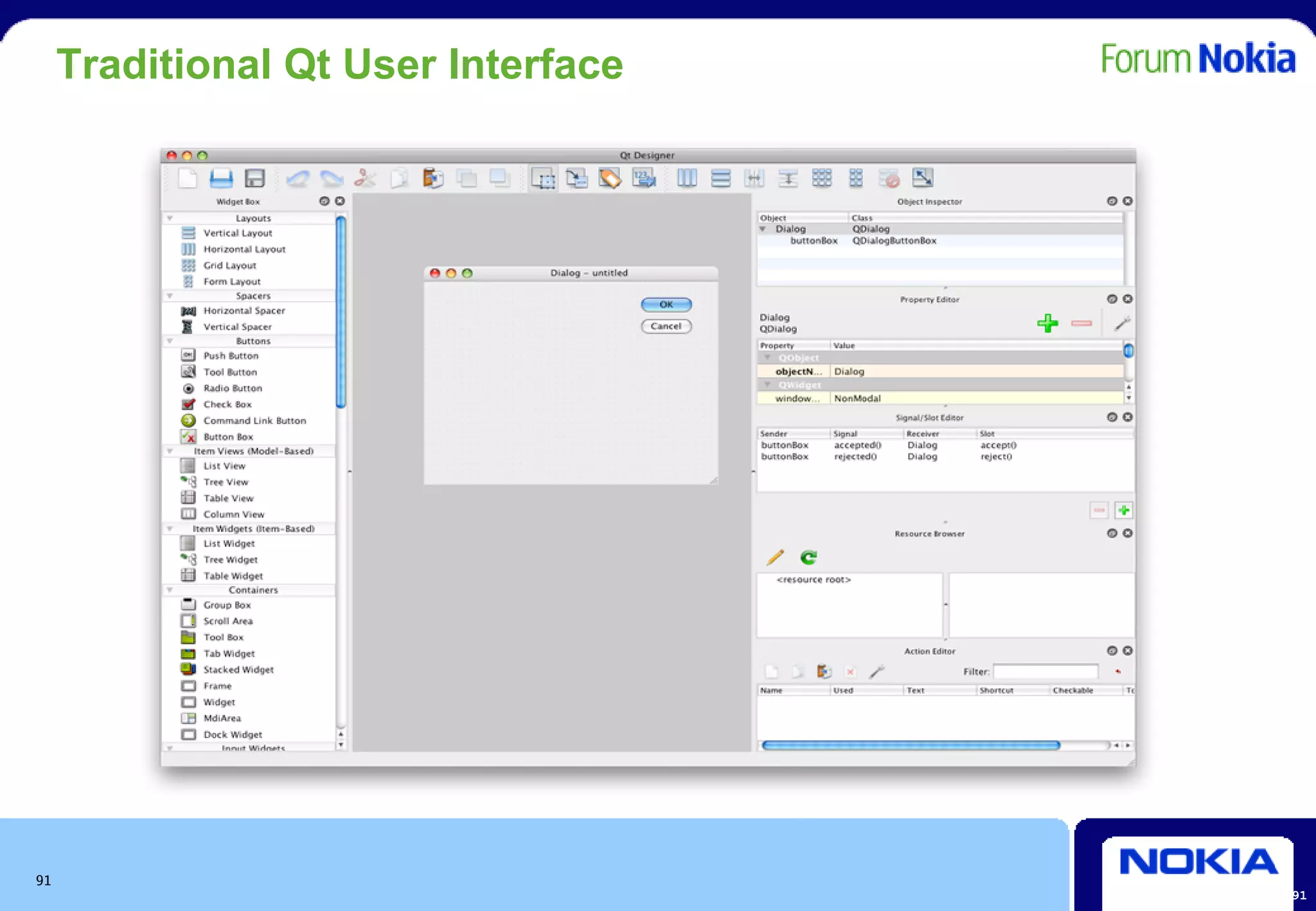Float the Object Inspector panel

[1112, 201]
